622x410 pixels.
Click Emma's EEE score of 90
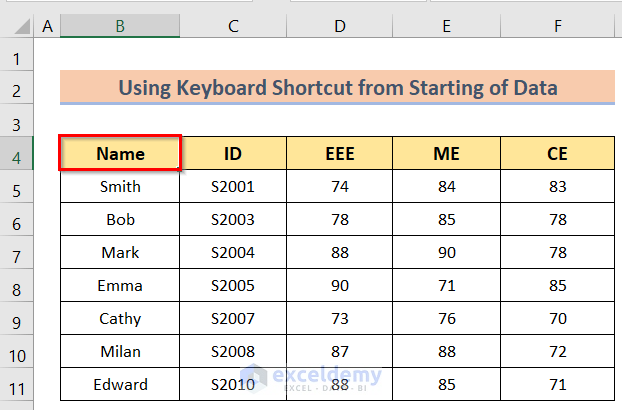pos(340,286)
